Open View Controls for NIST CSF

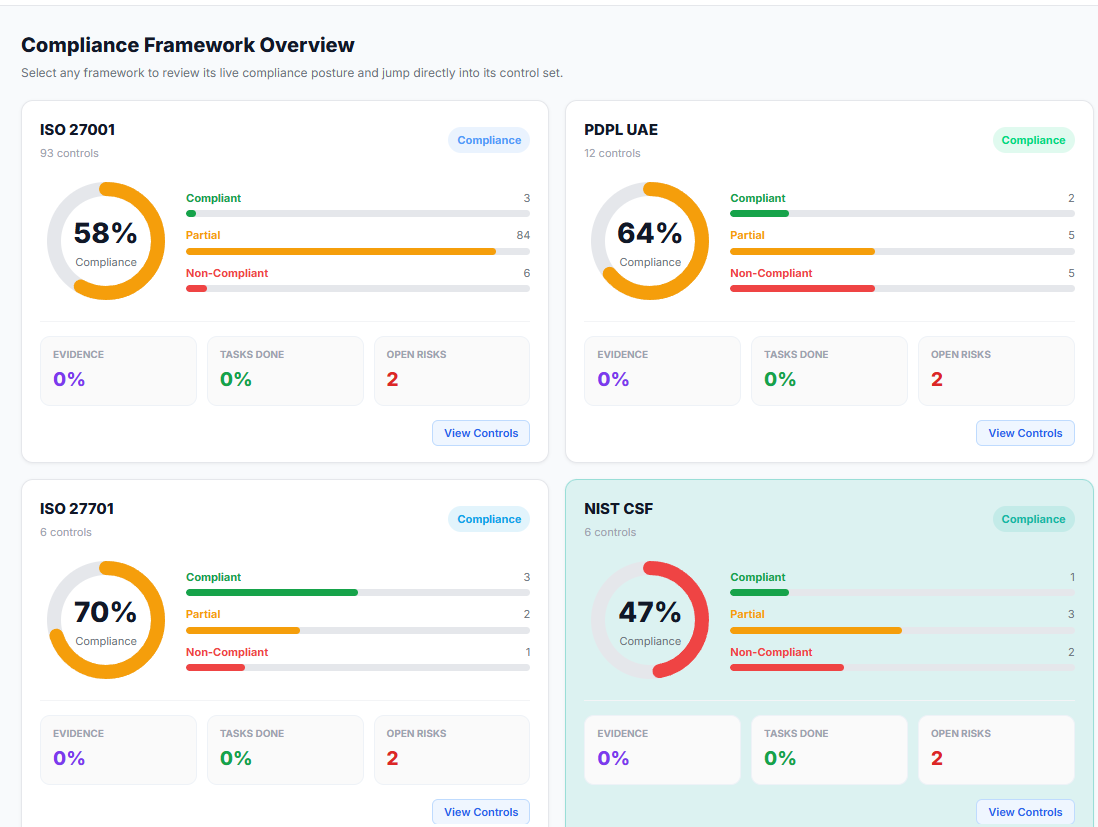(x=1025, y=812)
